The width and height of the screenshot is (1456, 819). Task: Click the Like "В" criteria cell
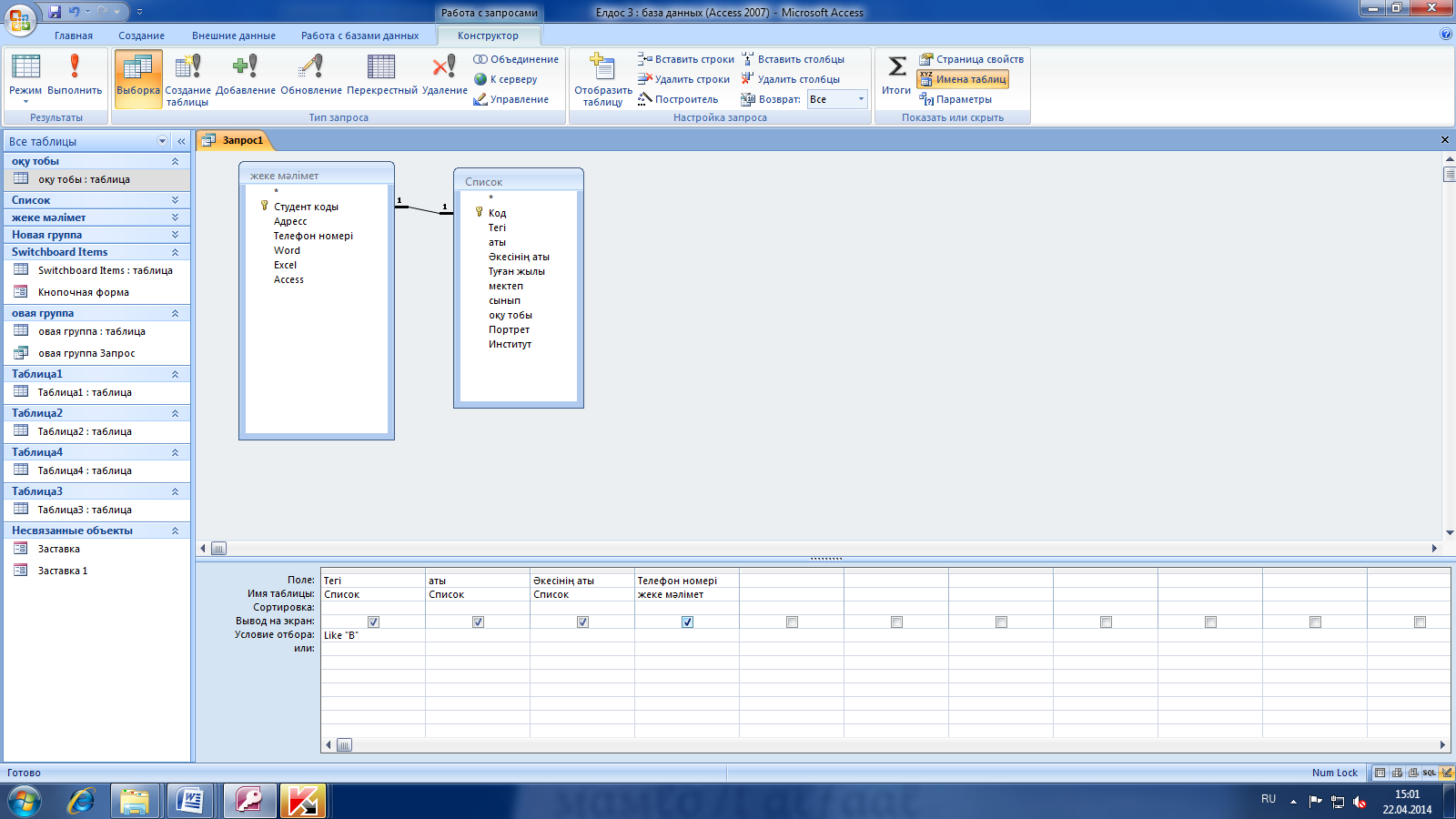[373, 635]
